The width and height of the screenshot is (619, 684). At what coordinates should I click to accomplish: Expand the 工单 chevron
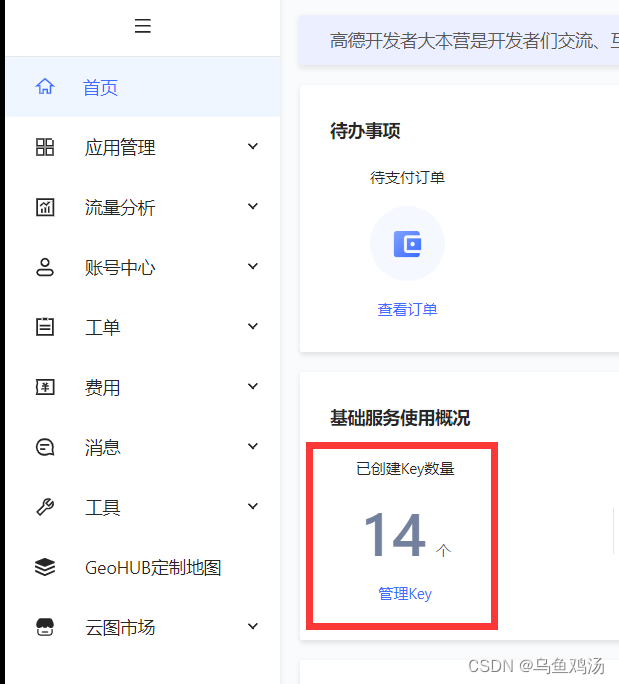pos(253,326)
